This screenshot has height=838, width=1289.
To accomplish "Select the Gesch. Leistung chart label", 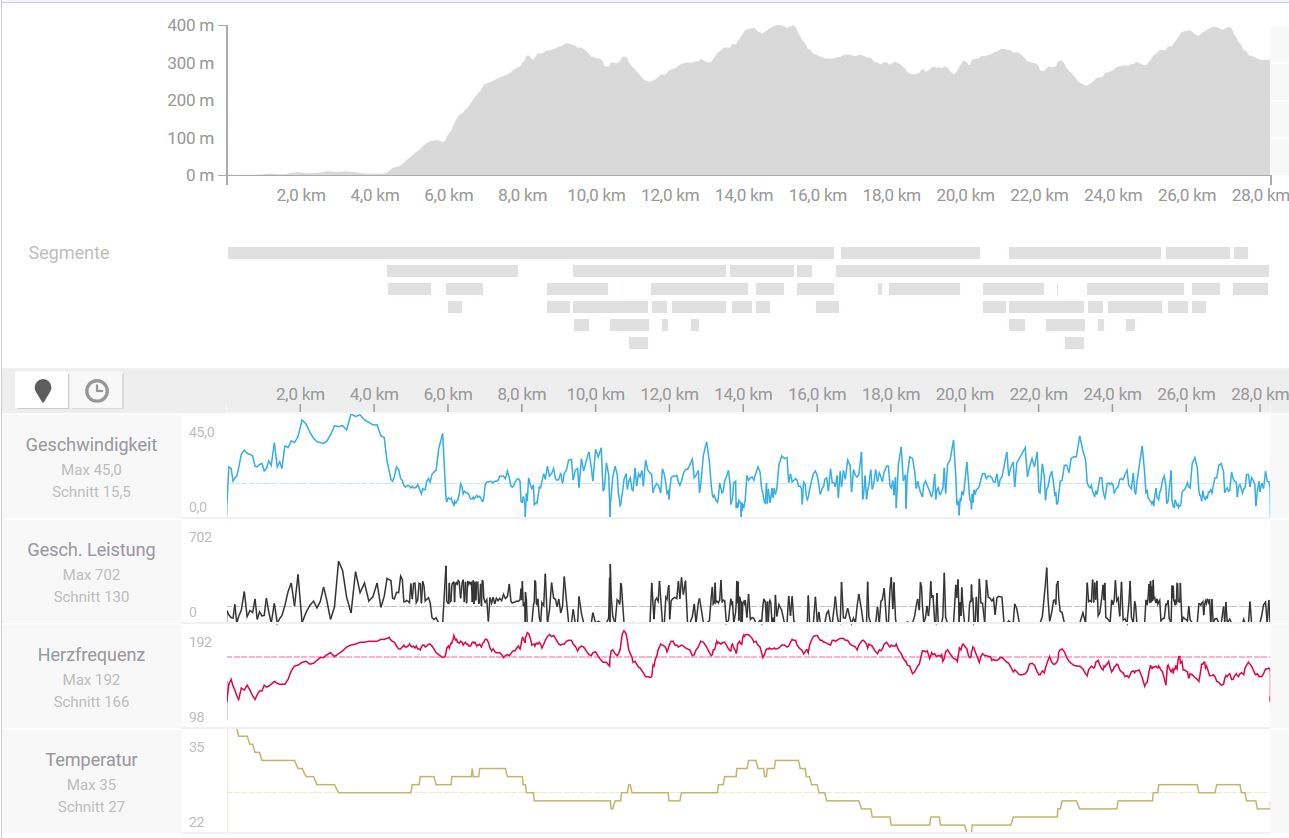I will click(92, 550).
